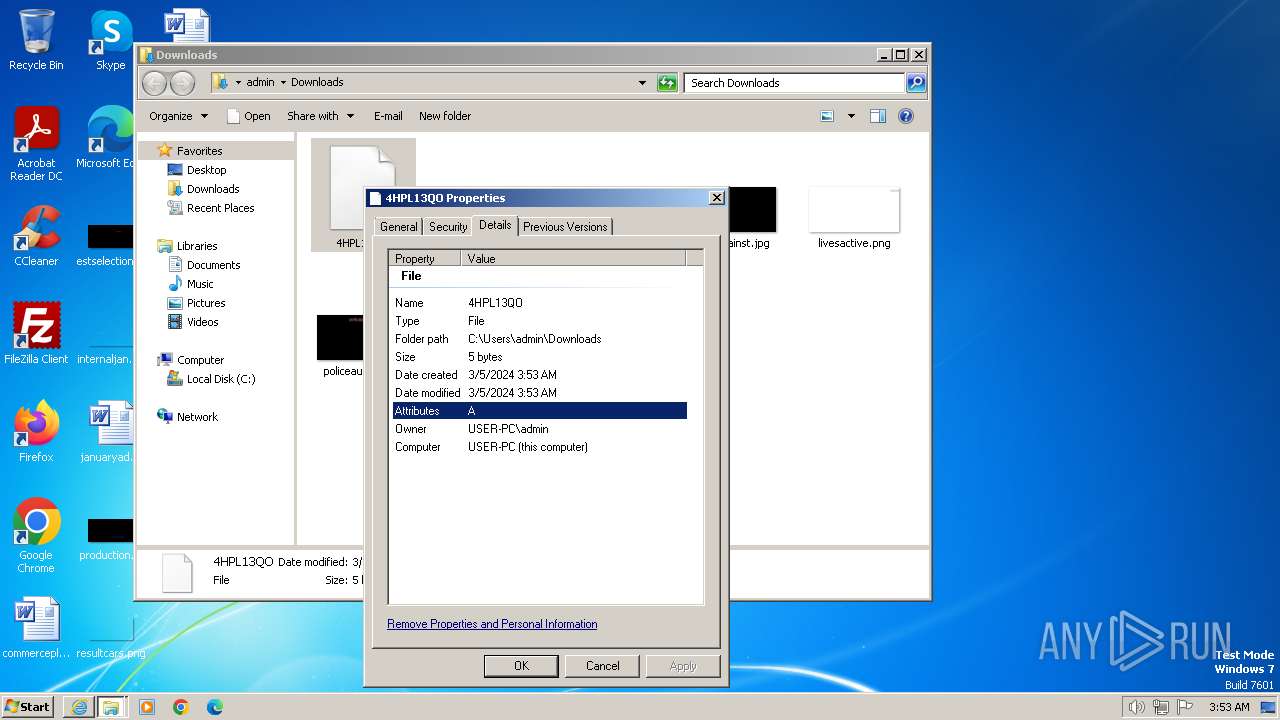This screenshot has height=720, width=1280.
Task: Click Forward arrow in Downloads window
Action: pyautogui.click(x=182, y=83)
